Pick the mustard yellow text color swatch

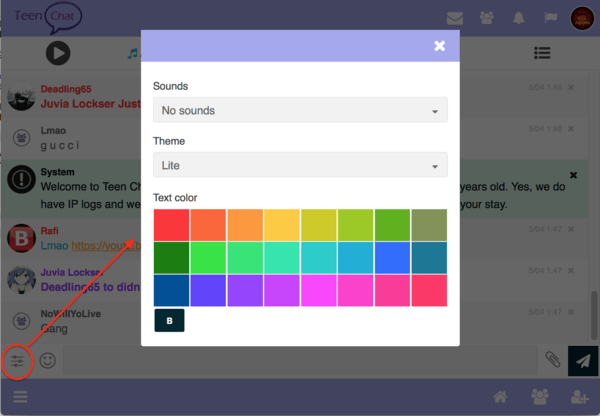pos(319,225)
